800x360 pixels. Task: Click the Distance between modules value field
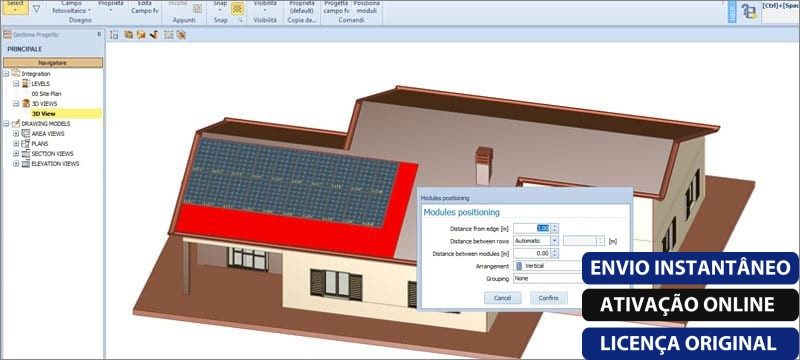tap(532, 253)
